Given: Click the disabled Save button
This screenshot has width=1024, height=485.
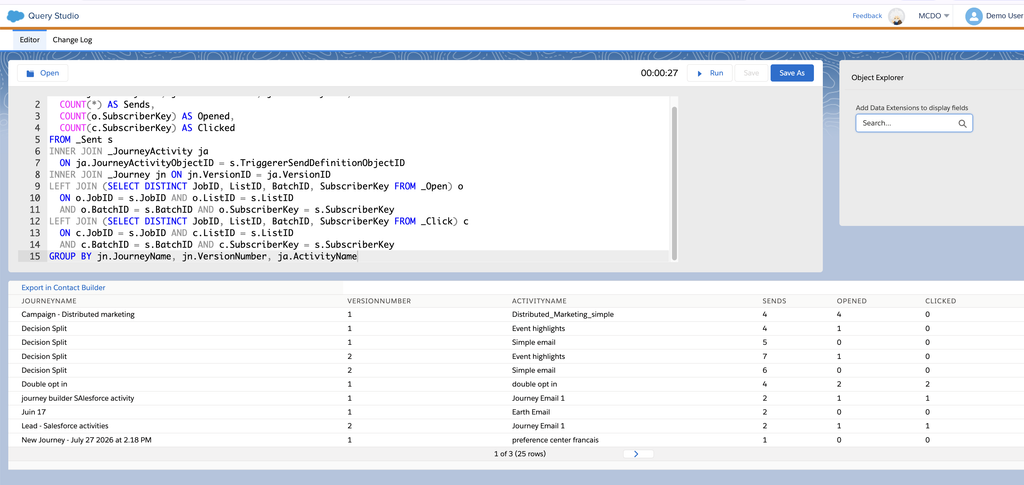Looking at the screenshot, I should [x=751, y=73].
